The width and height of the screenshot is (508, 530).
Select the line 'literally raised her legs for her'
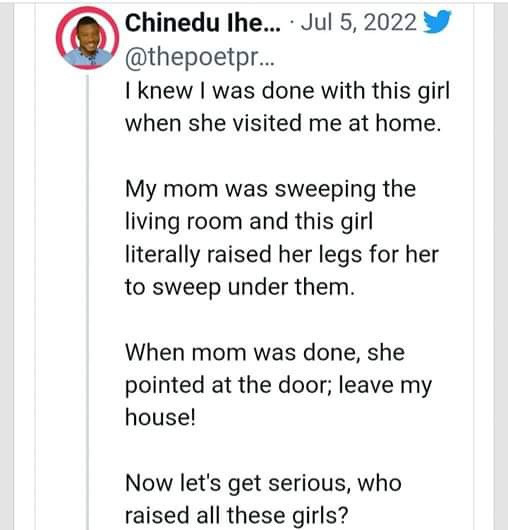282,255
